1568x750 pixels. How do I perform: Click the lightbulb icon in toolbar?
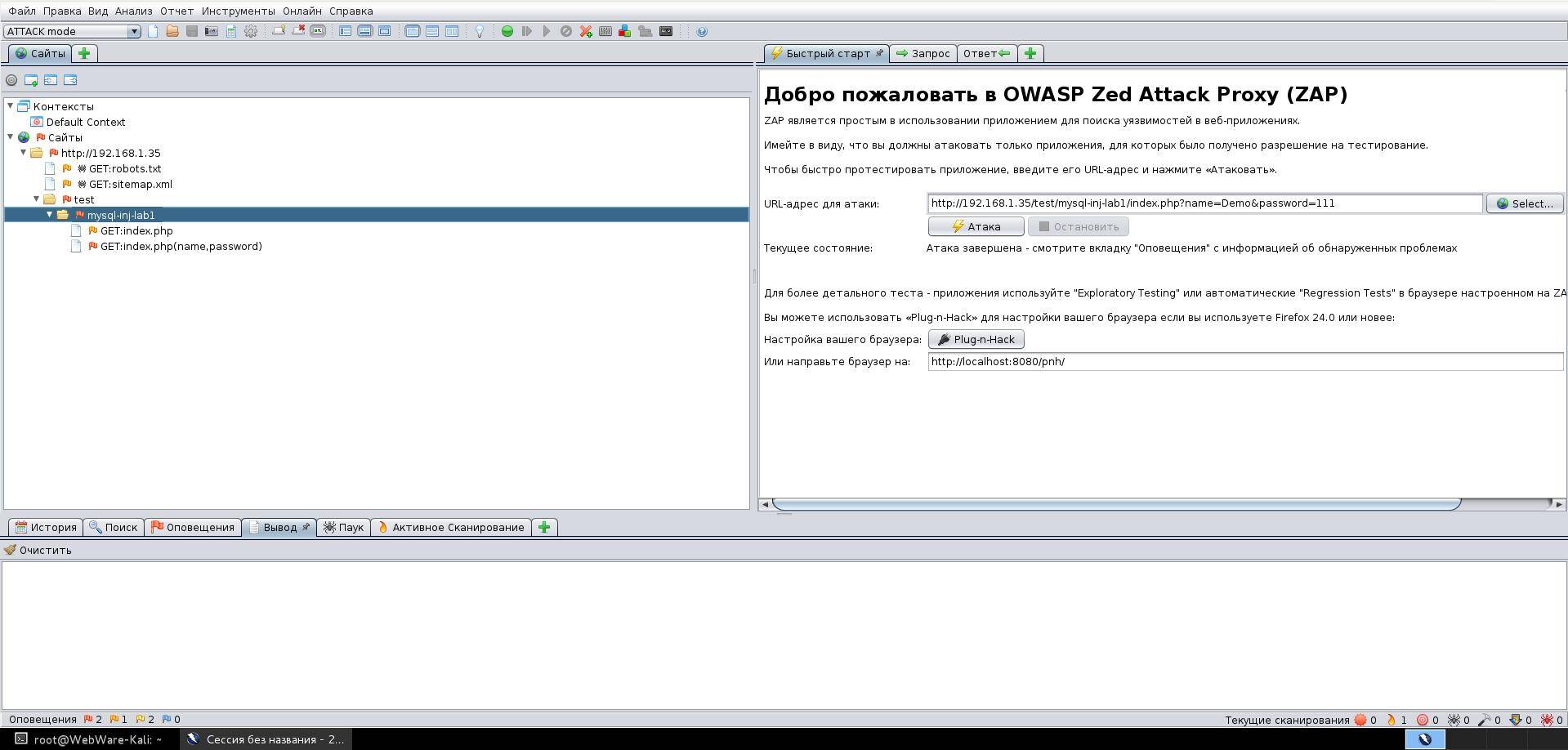tap(480, 31)
